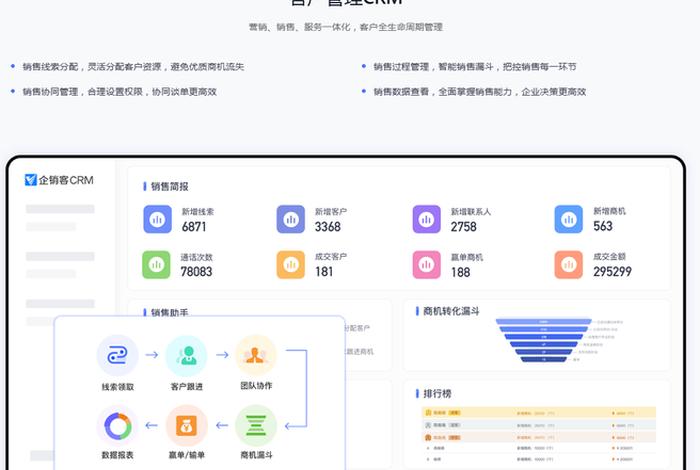
Task: Select the first-place row in 排行榜
Action: point(538,411)
